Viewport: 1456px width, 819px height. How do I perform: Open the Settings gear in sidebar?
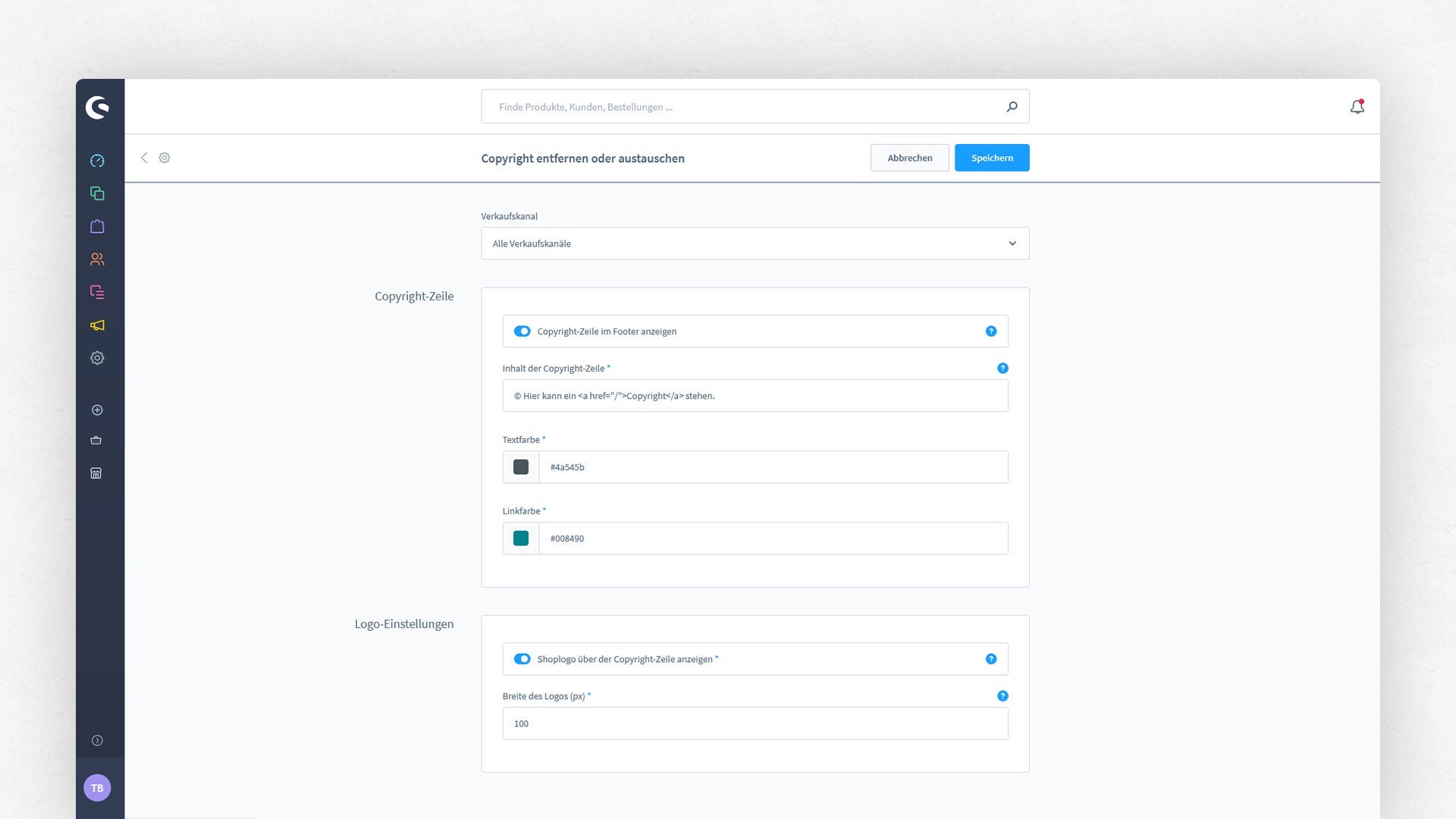click(x=97, y=358)
